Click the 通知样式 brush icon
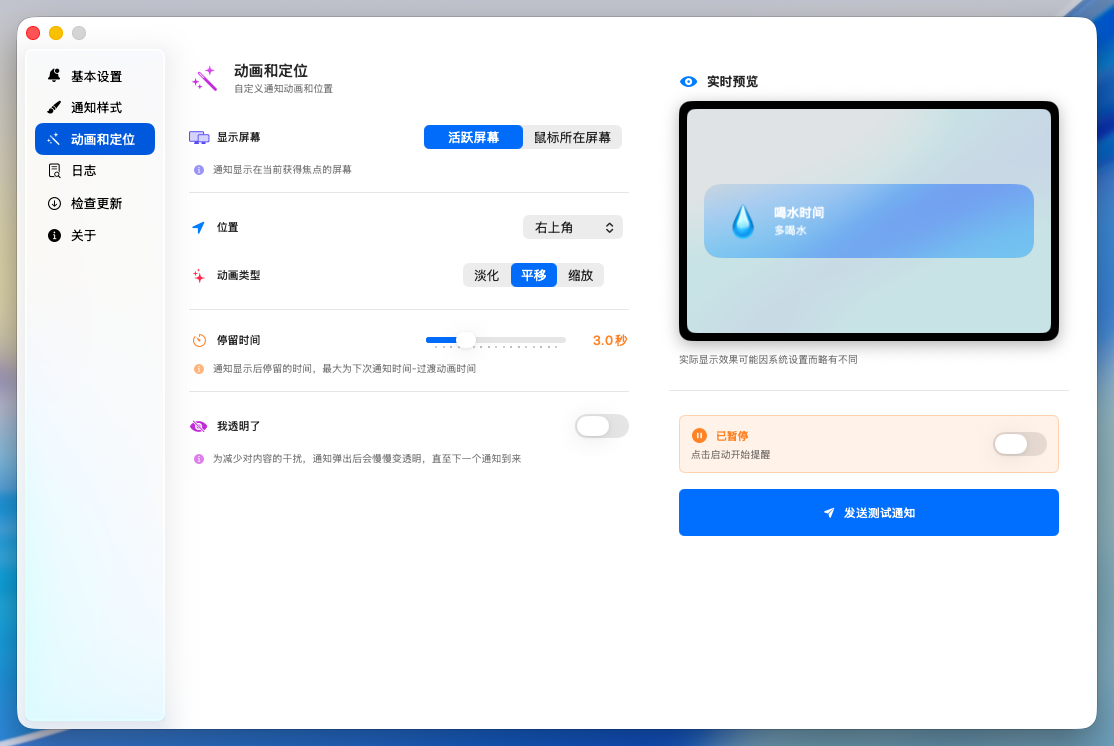Image resolution: width=1114 pixels, height=746 pixels. tap(56, 107)
